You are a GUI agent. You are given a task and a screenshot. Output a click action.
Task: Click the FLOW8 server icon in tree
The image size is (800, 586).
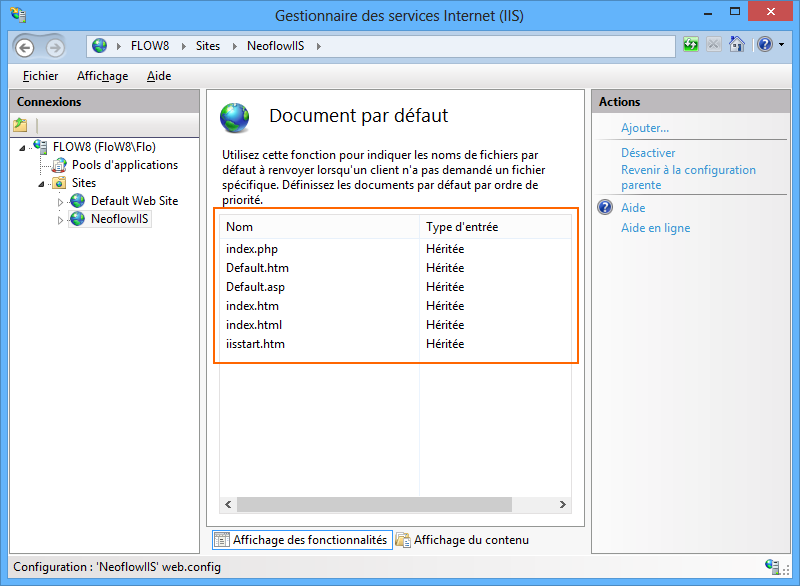tap(40, 147)
